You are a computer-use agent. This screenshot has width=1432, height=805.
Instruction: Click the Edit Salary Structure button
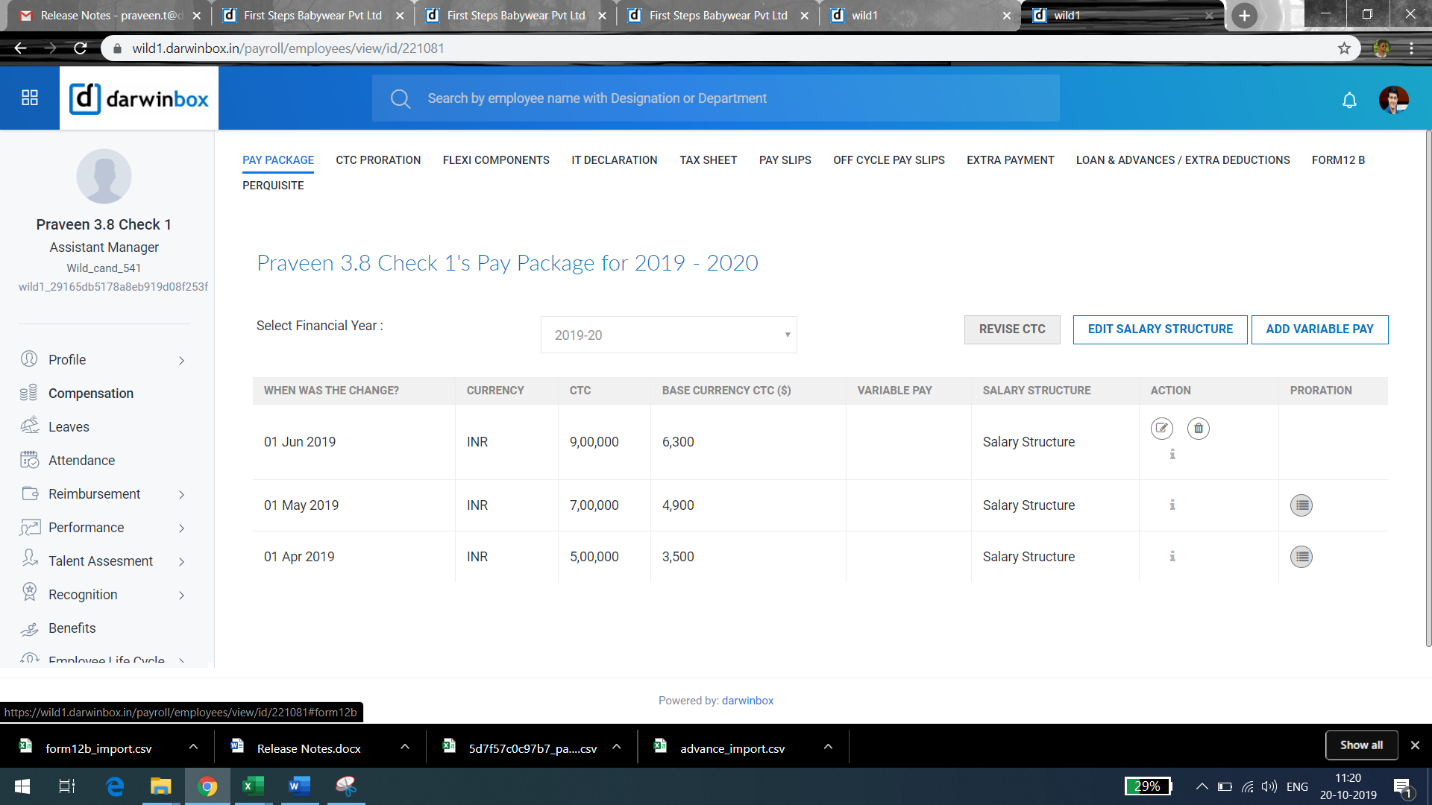tap(1160, 329)
